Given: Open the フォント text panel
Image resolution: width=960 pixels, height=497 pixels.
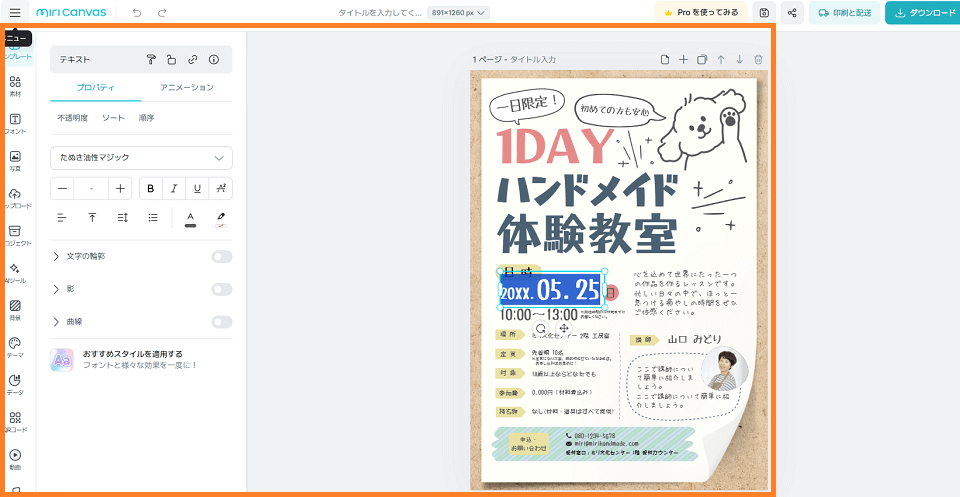Looking at the screenshot, I should (15, 124).
